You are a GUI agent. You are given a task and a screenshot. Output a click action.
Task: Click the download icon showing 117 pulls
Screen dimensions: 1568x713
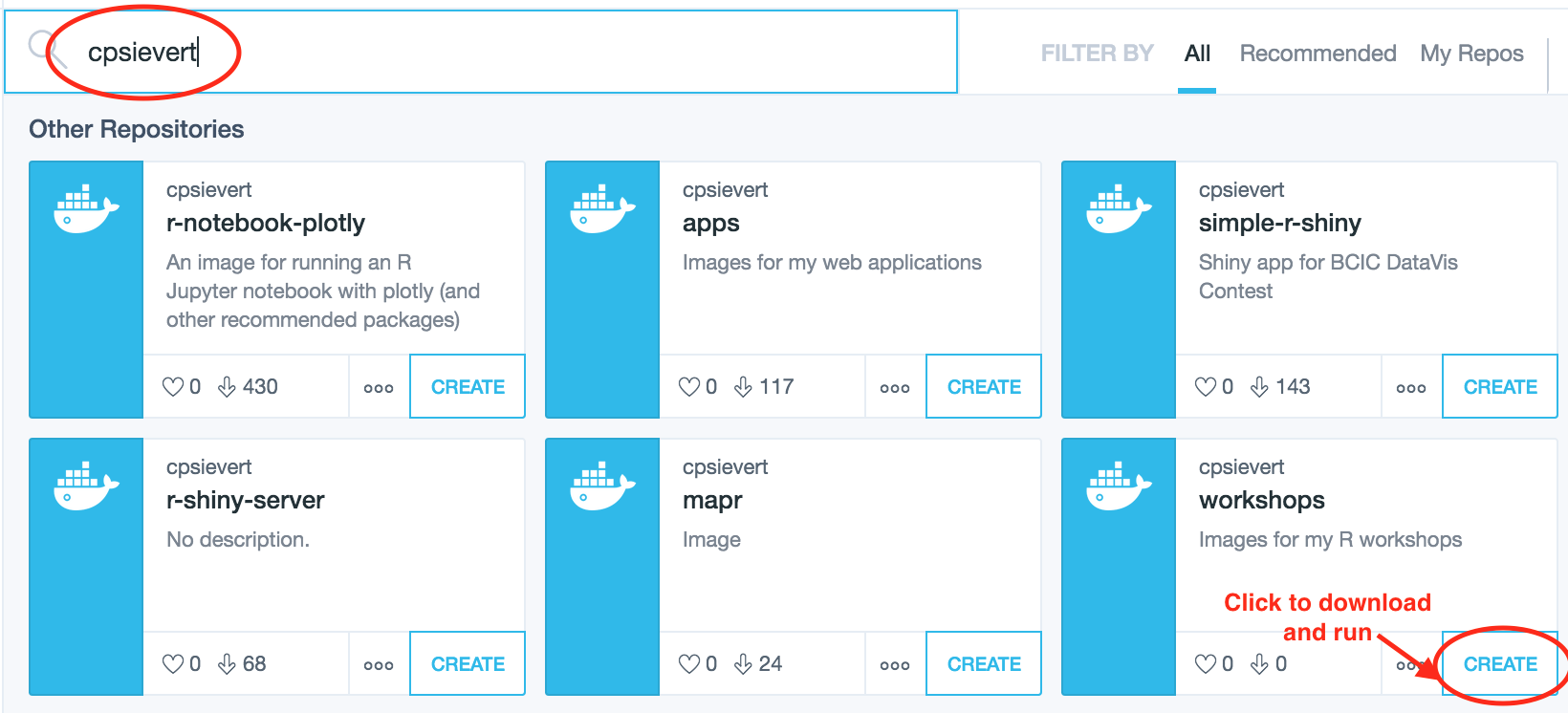point(743,387)
